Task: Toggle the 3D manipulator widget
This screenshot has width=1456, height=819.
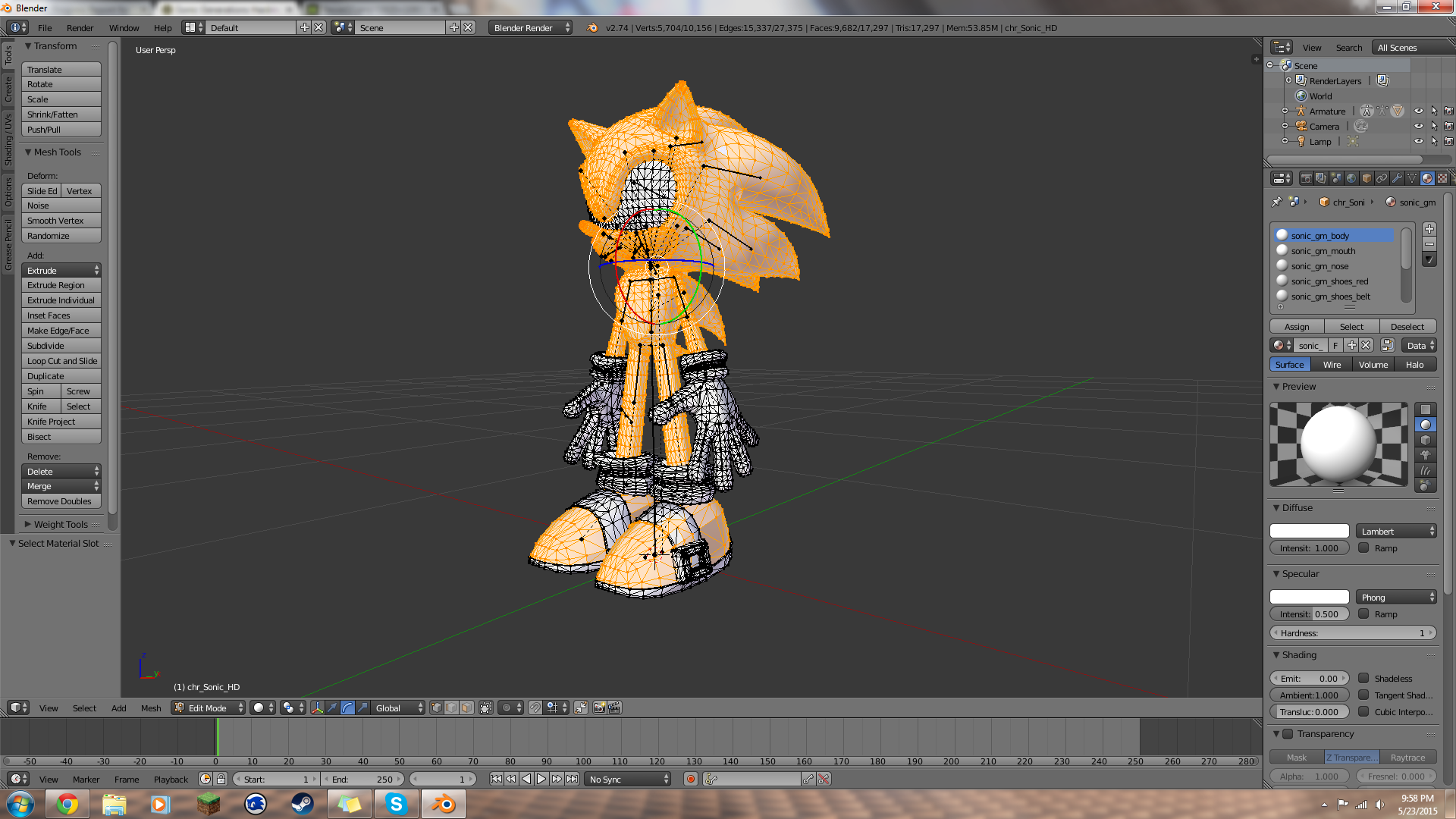Action: click(x=317, y=708)
